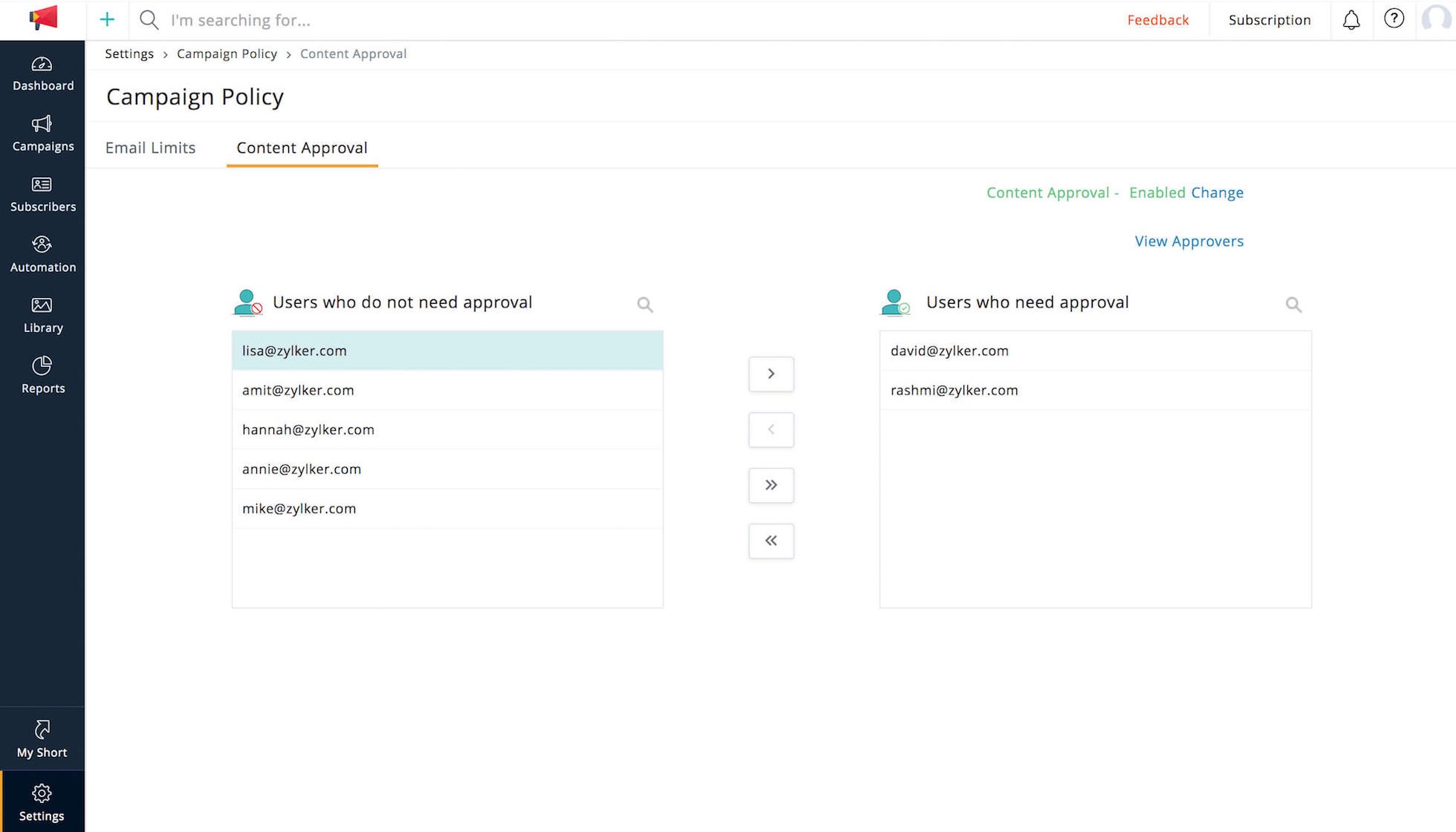
Task: Open the Automation section icon
Action: pyautogui.click(x=42, y=244)
